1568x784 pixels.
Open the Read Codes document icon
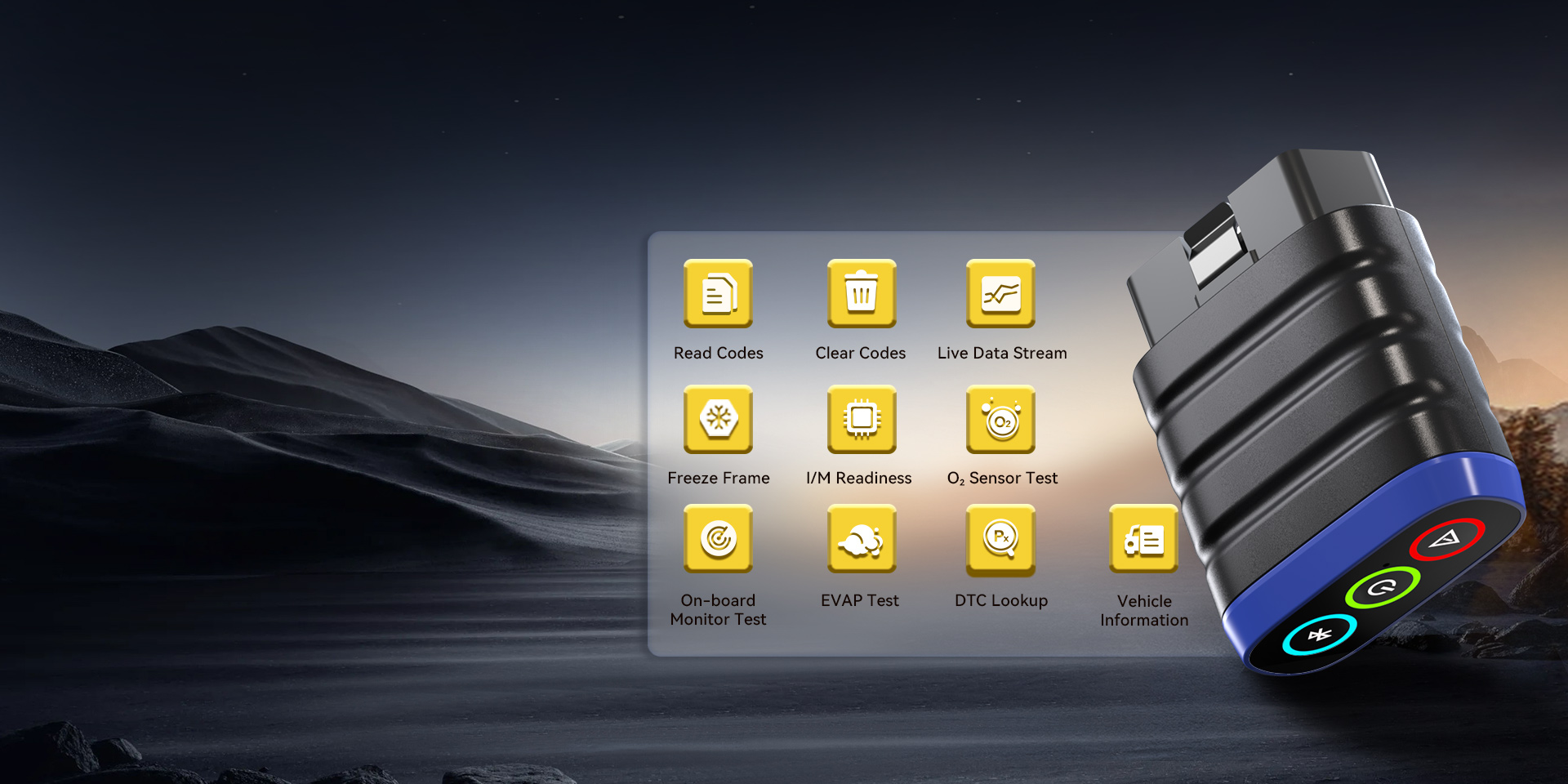pos(718,293)
